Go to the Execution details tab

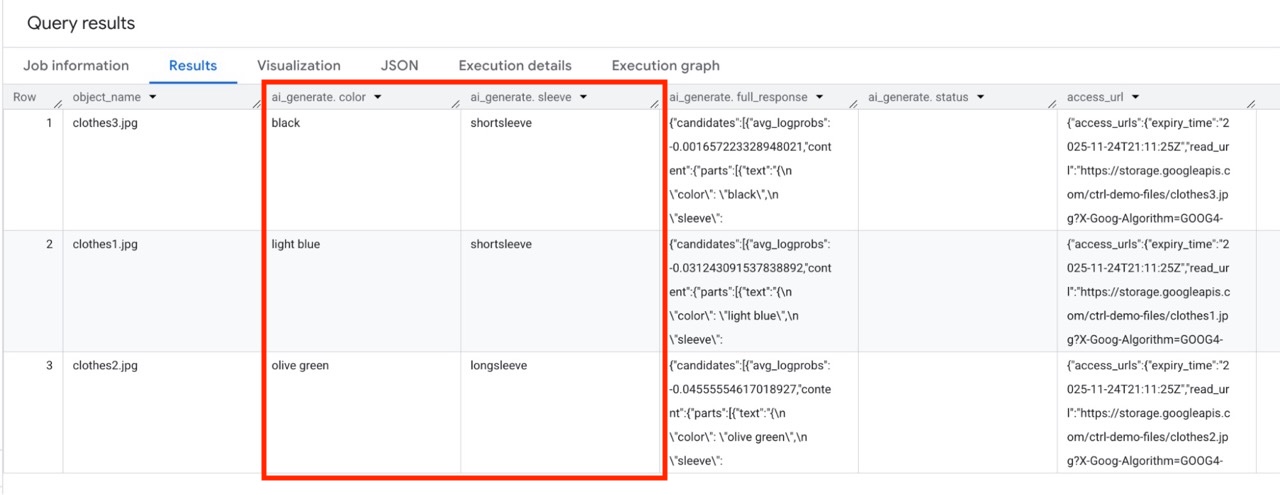(x=515, y=66)
